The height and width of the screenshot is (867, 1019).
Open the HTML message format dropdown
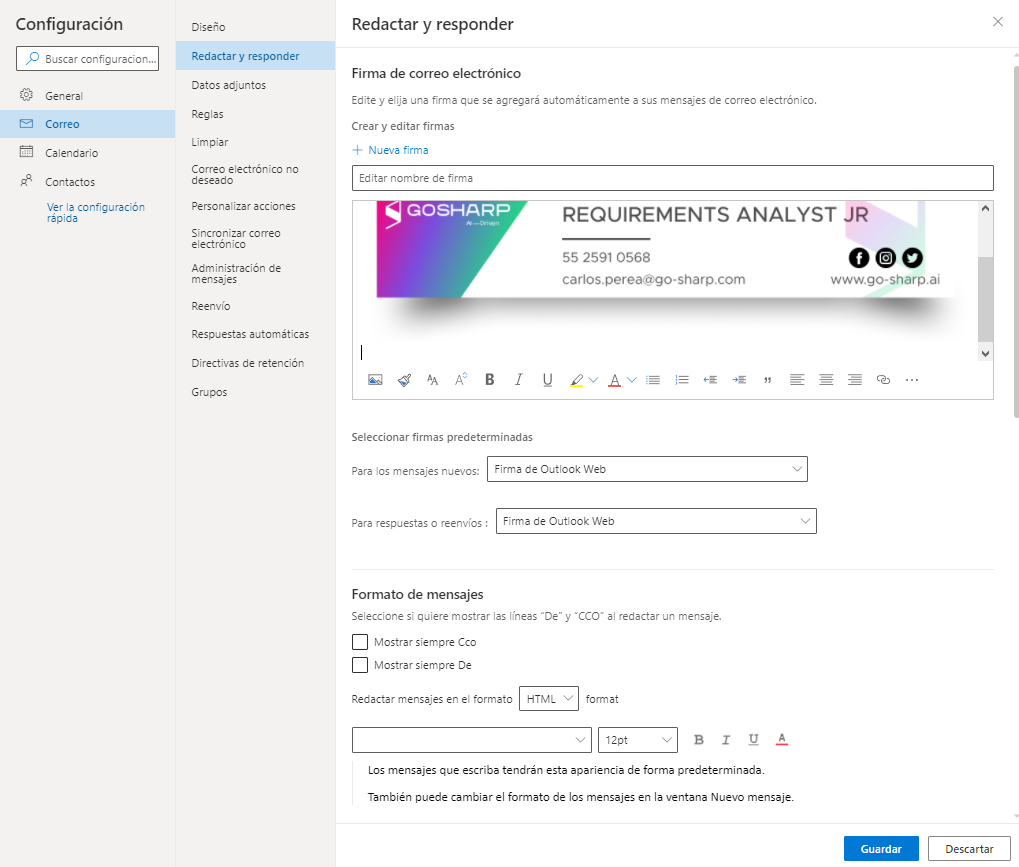[548, 699]
